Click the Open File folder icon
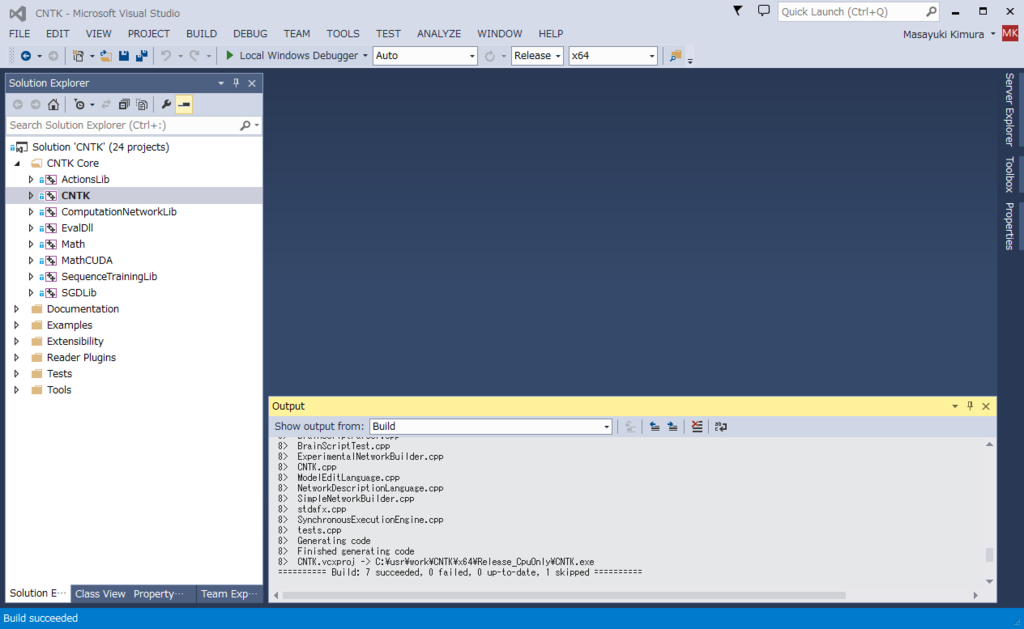 pos(106,56)
